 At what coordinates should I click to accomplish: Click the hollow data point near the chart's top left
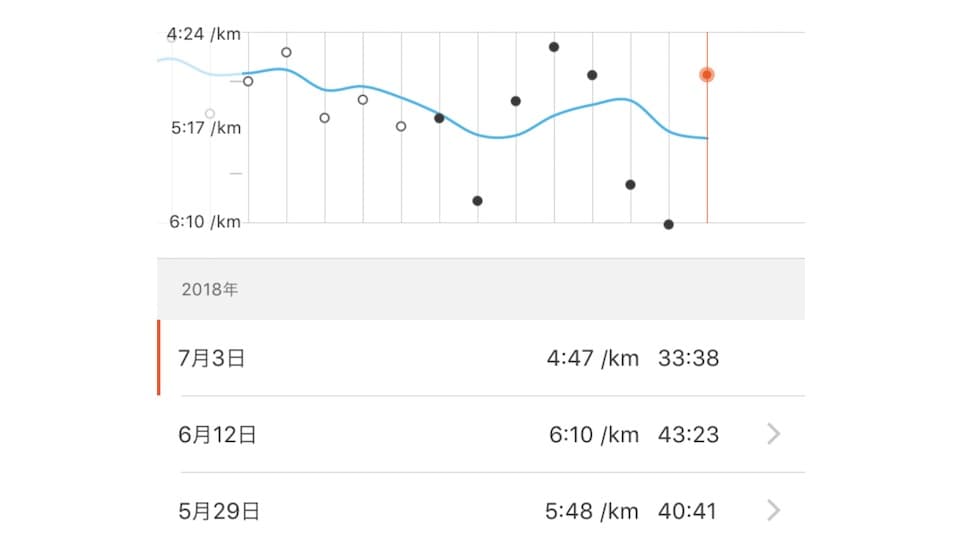click(x=286, y=53)
